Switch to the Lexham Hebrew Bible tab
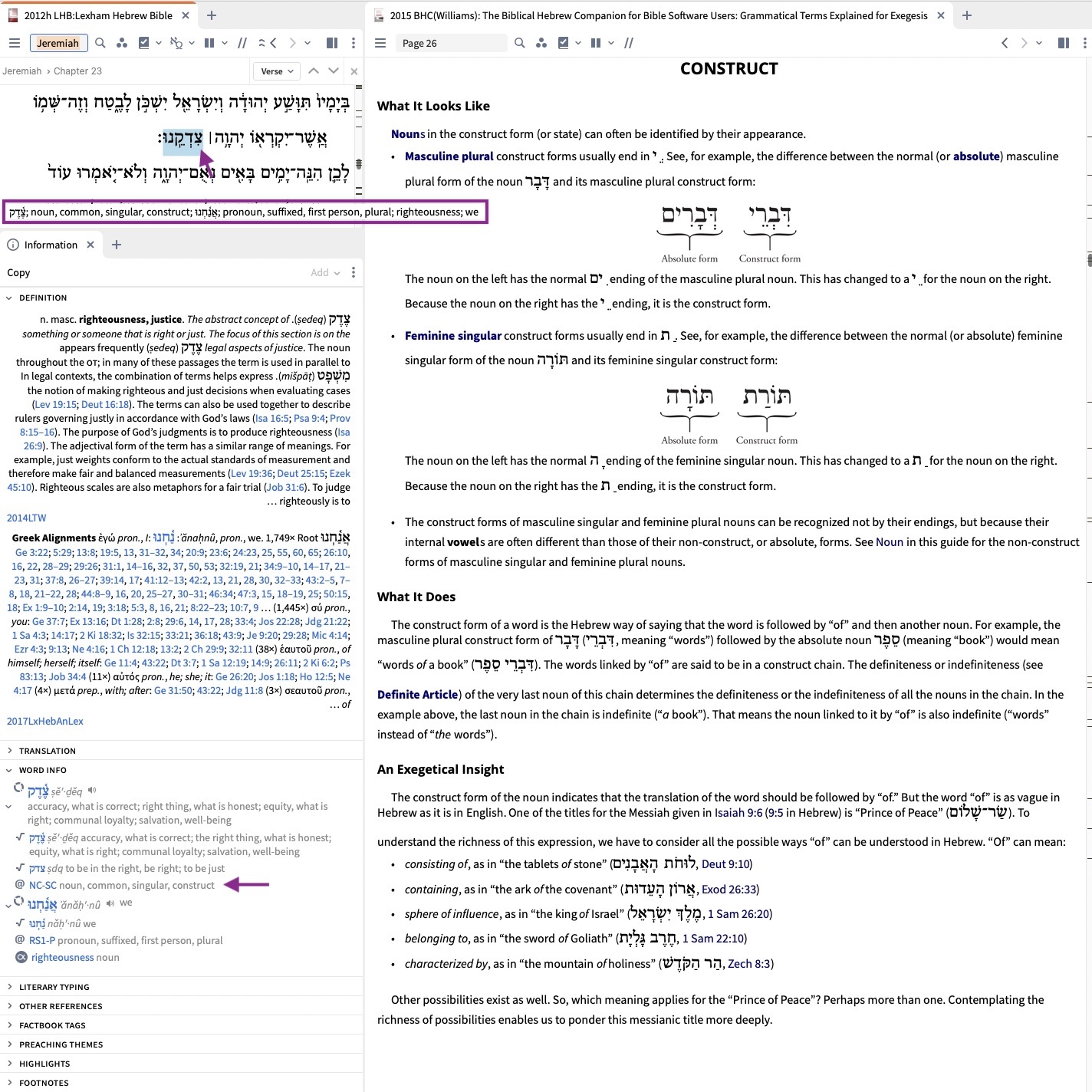Viewport: 1092px width, 1092px height. 98,15
